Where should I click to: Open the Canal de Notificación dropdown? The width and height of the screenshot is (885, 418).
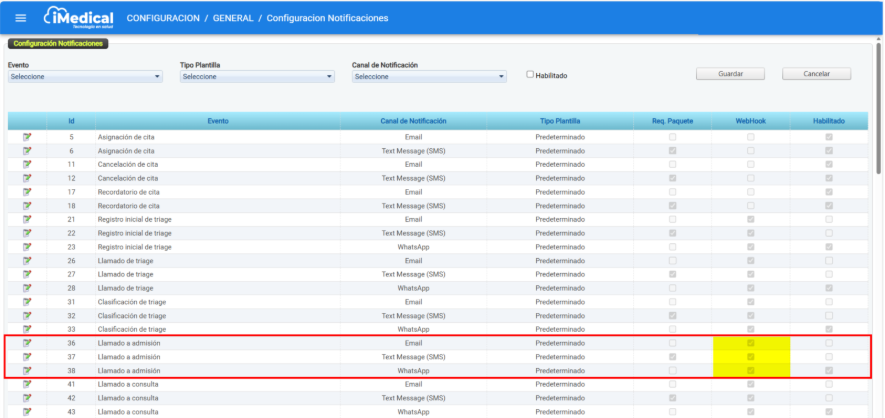pyautogui.click(x=429, y=76)
